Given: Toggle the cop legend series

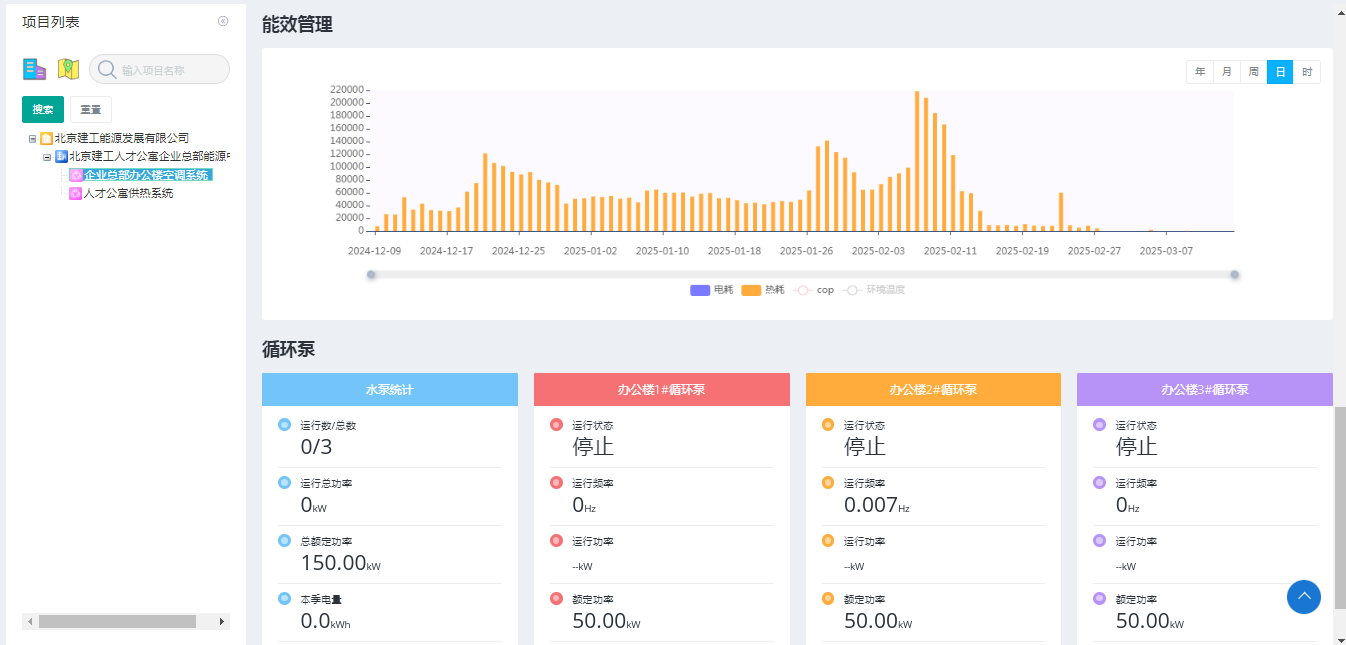Looking at the screenshot, I should pyautogui.click(x=814, y=290).
